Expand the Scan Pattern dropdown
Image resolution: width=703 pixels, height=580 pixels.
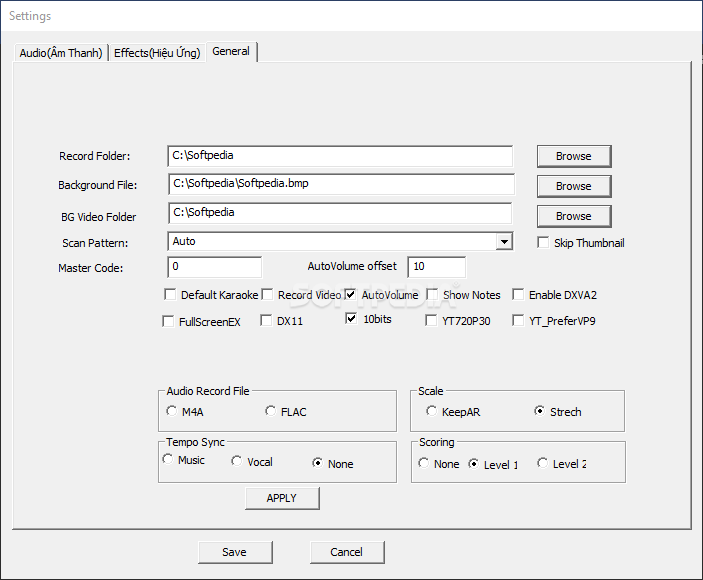(x=504, y=242)
